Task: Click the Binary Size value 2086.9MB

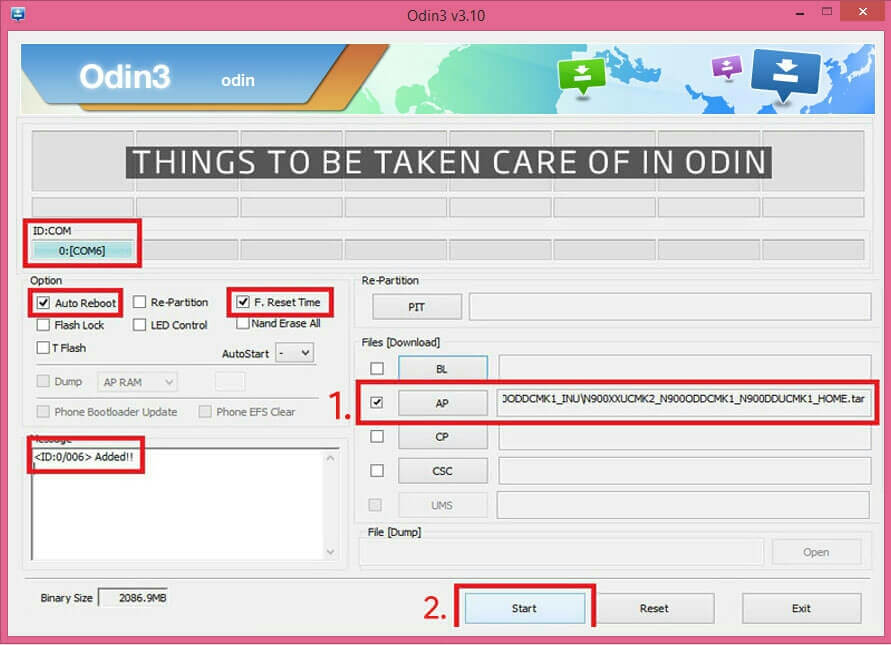Action: point(134,598)
